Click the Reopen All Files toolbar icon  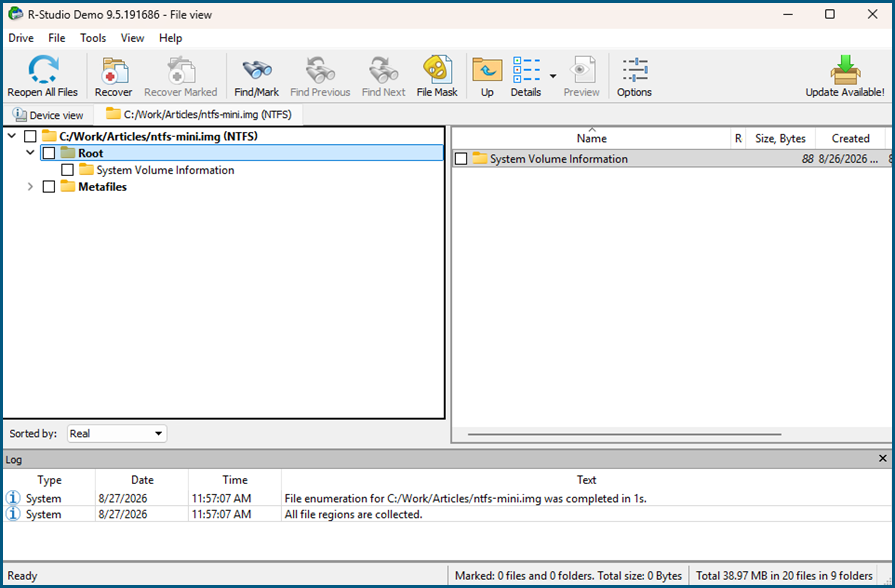tap(43, 70)
